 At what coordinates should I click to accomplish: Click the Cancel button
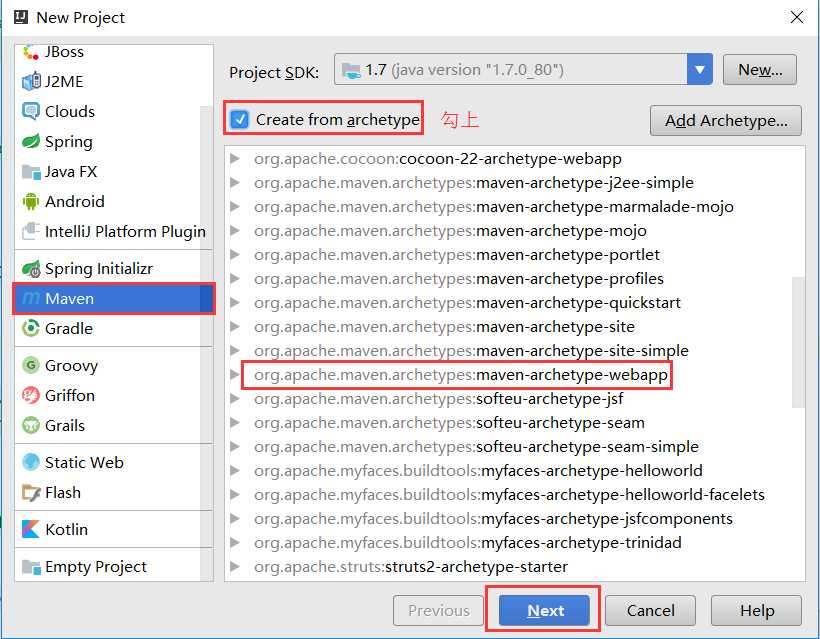point(651,610)
